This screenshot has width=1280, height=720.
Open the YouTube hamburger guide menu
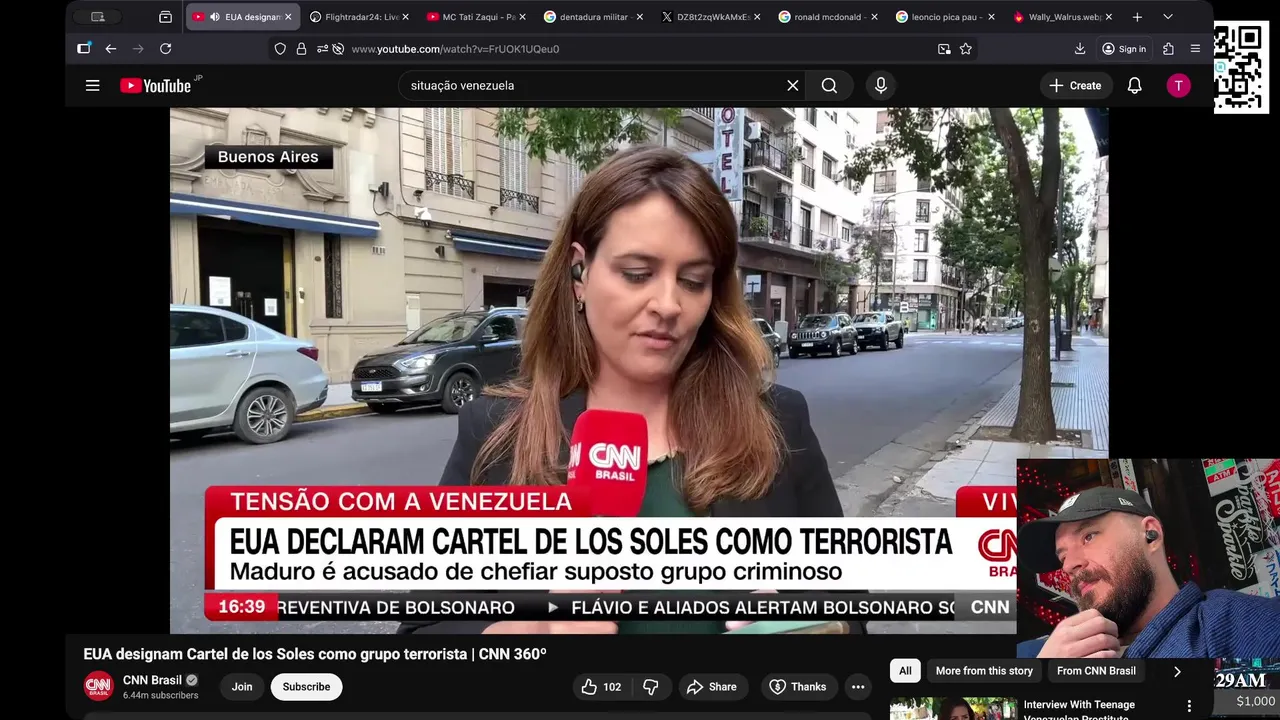pyautogui.click(x=92, y=86)
